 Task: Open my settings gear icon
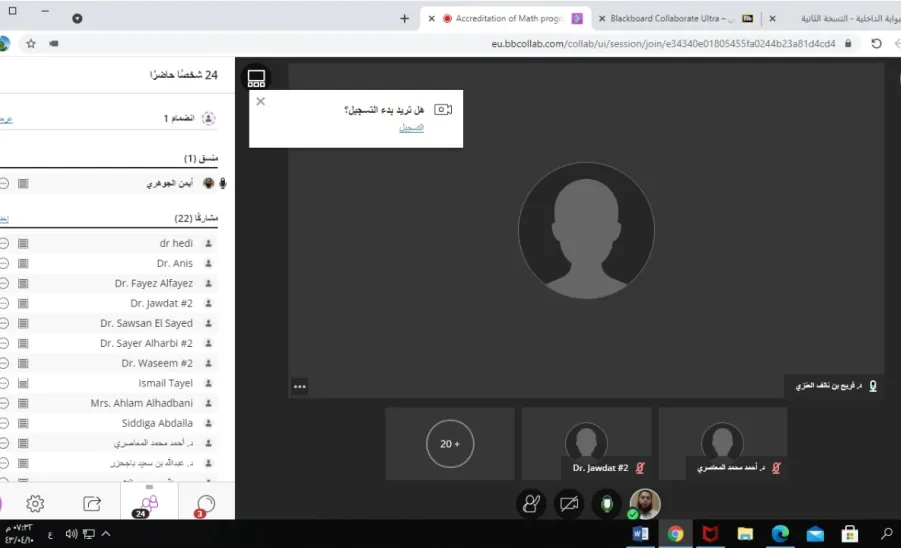tap(35, 504)
